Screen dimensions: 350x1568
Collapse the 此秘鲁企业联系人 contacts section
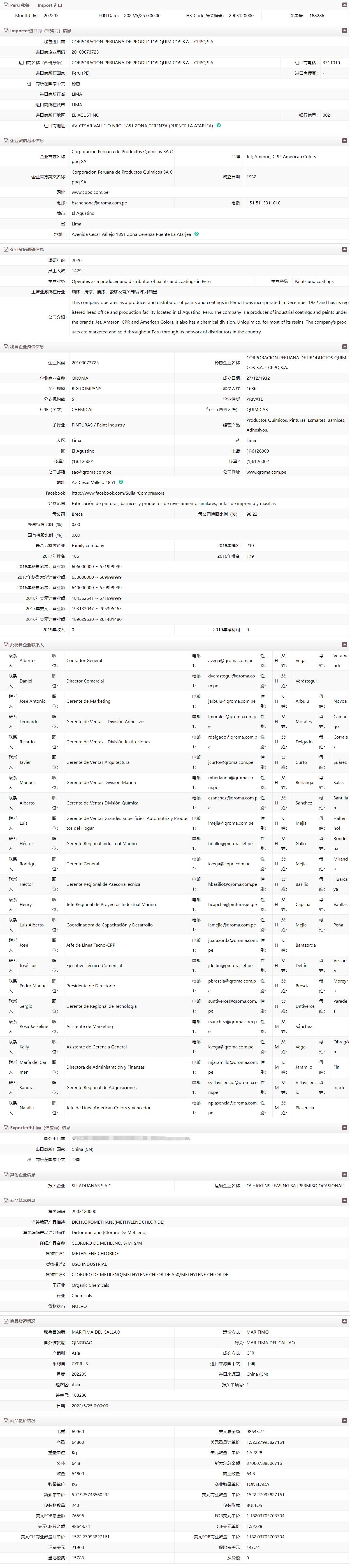(344, 644)
